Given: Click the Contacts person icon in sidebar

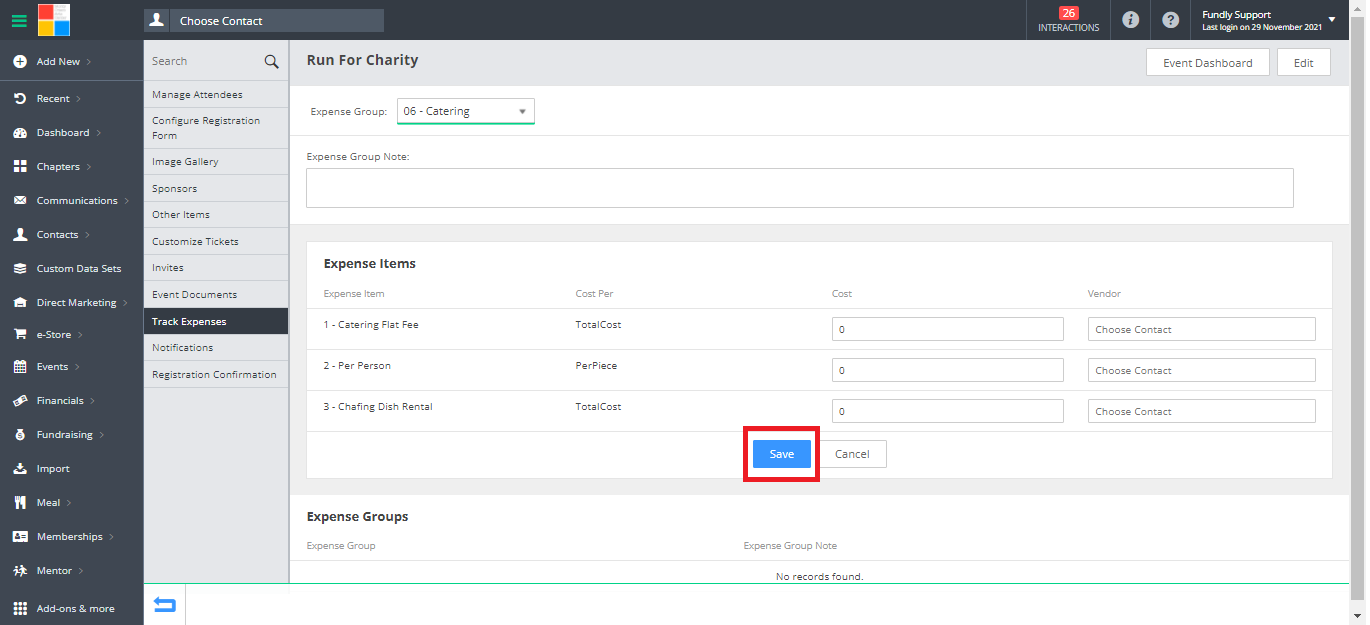Looking at the screenshot, I should click(20, 235).
